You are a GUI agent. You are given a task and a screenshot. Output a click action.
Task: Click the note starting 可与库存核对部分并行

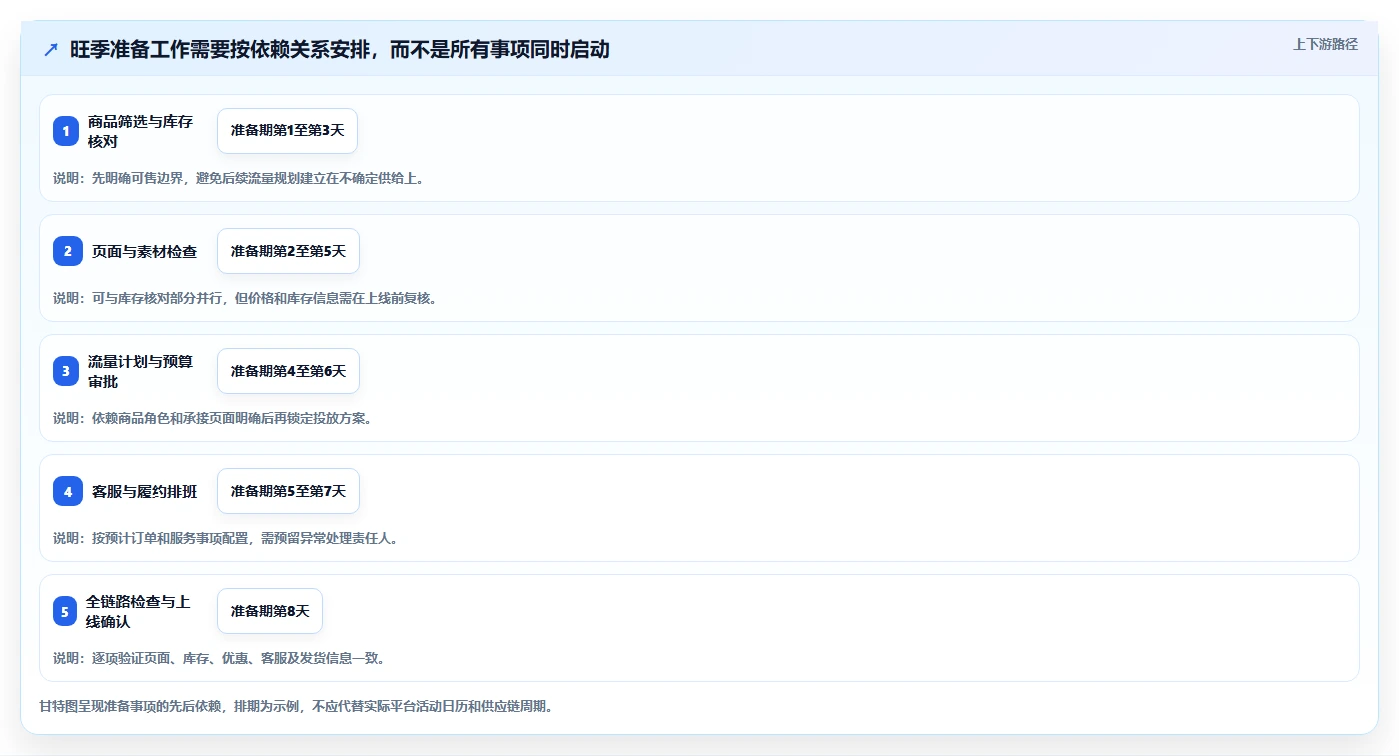(x=245, y=298)
